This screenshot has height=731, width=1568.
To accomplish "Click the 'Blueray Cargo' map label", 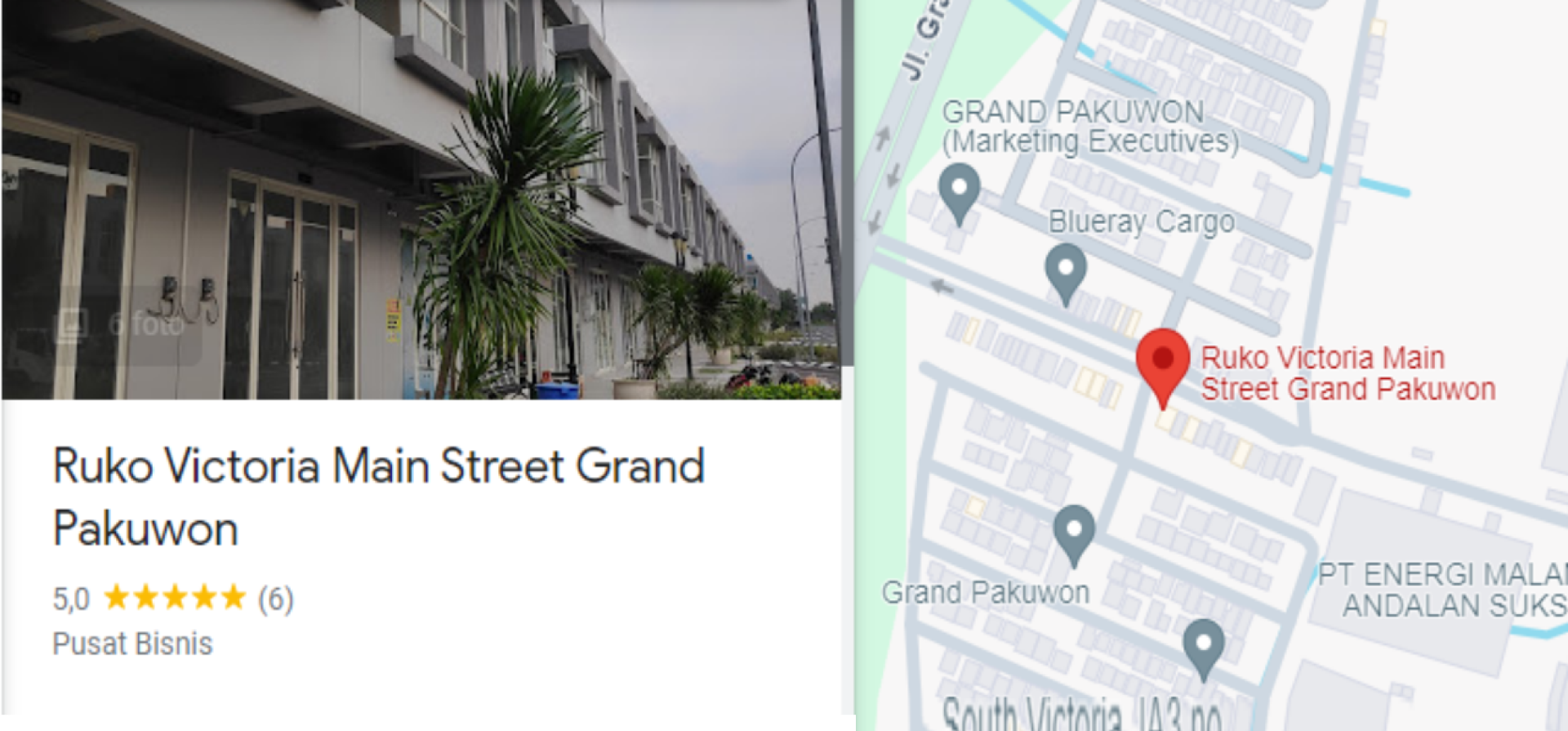I will [x=1142, y=221].
